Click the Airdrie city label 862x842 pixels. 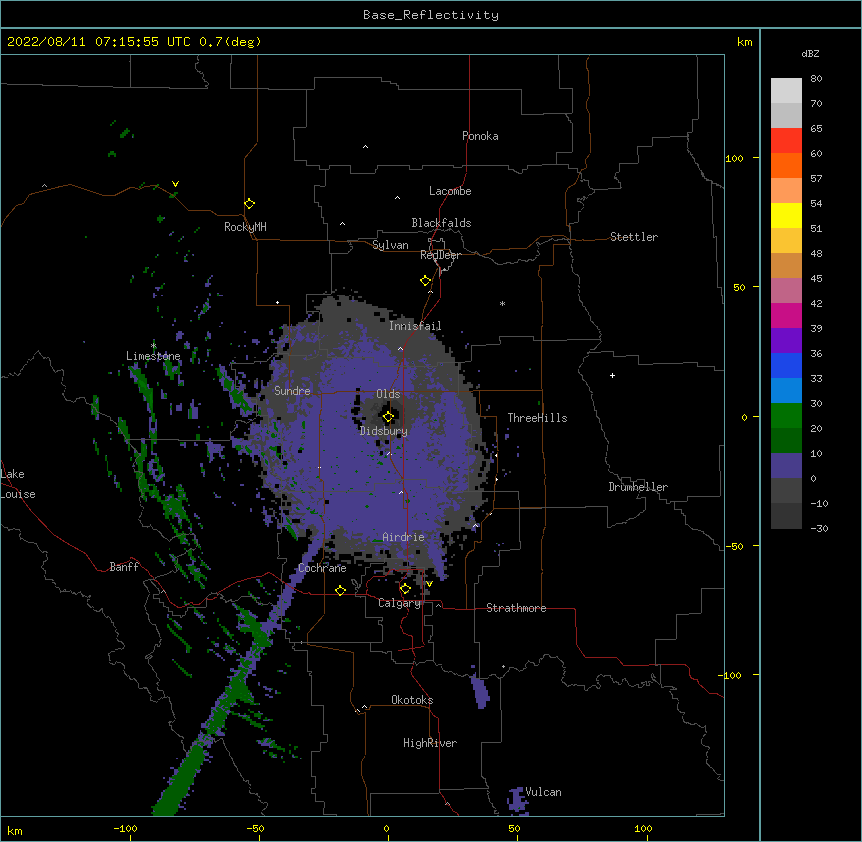404,537
